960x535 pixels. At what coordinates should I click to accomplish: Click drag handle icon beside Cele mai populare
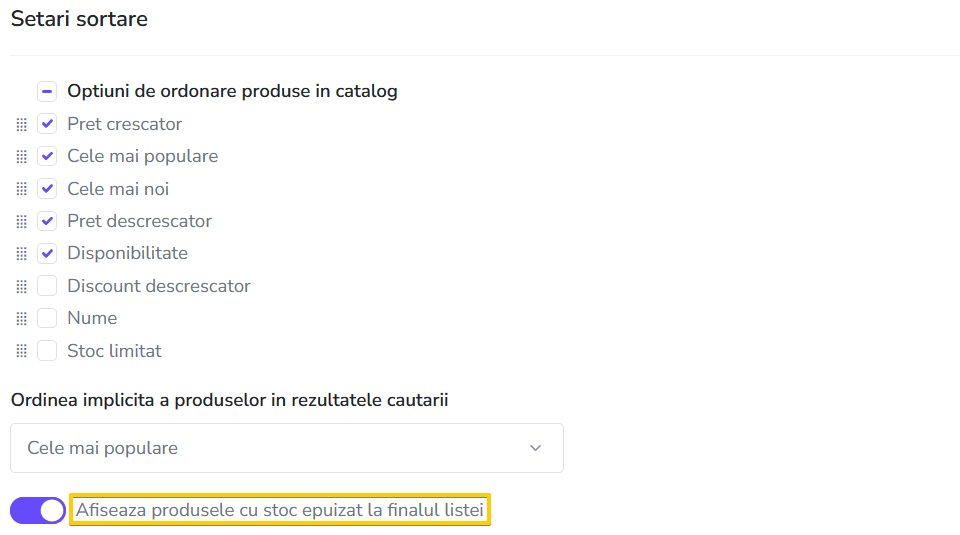point(21,157)
